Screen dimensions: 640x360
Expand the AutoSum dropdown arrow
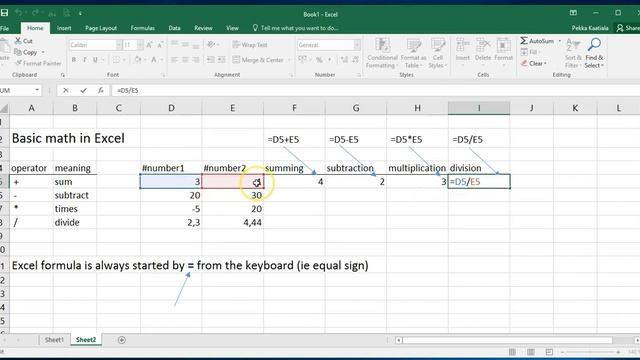(x=560, y=41)
